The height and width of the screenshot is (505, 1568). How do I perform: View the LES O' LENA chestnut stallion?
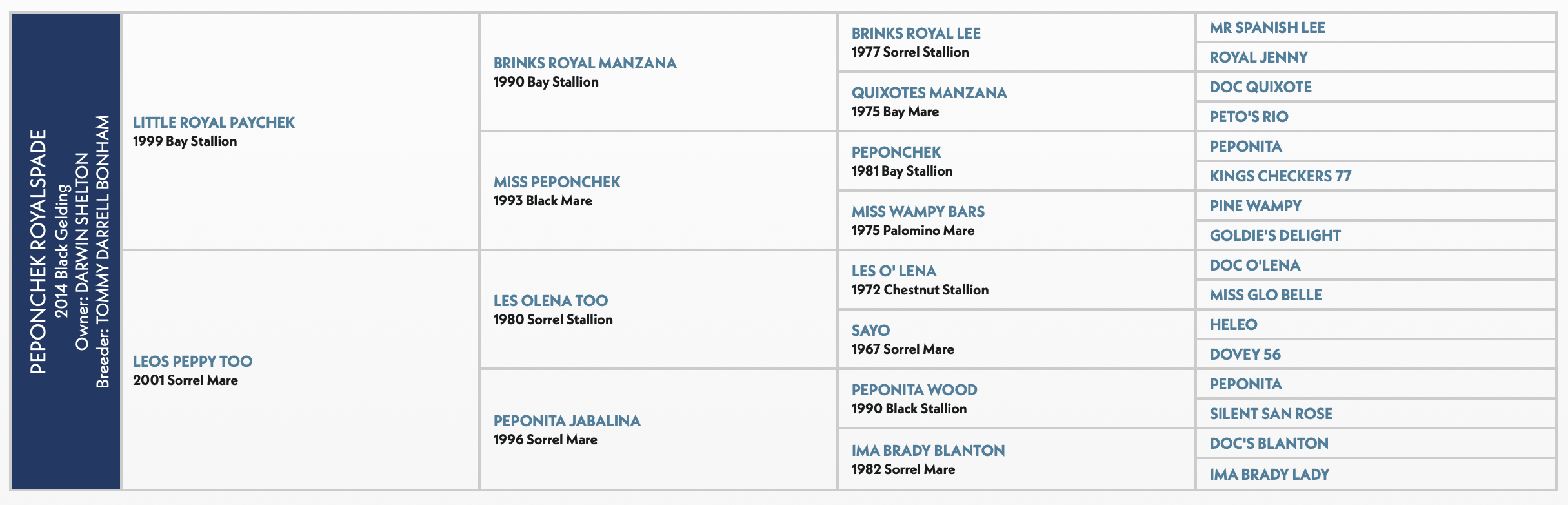(x=894, y=271)
